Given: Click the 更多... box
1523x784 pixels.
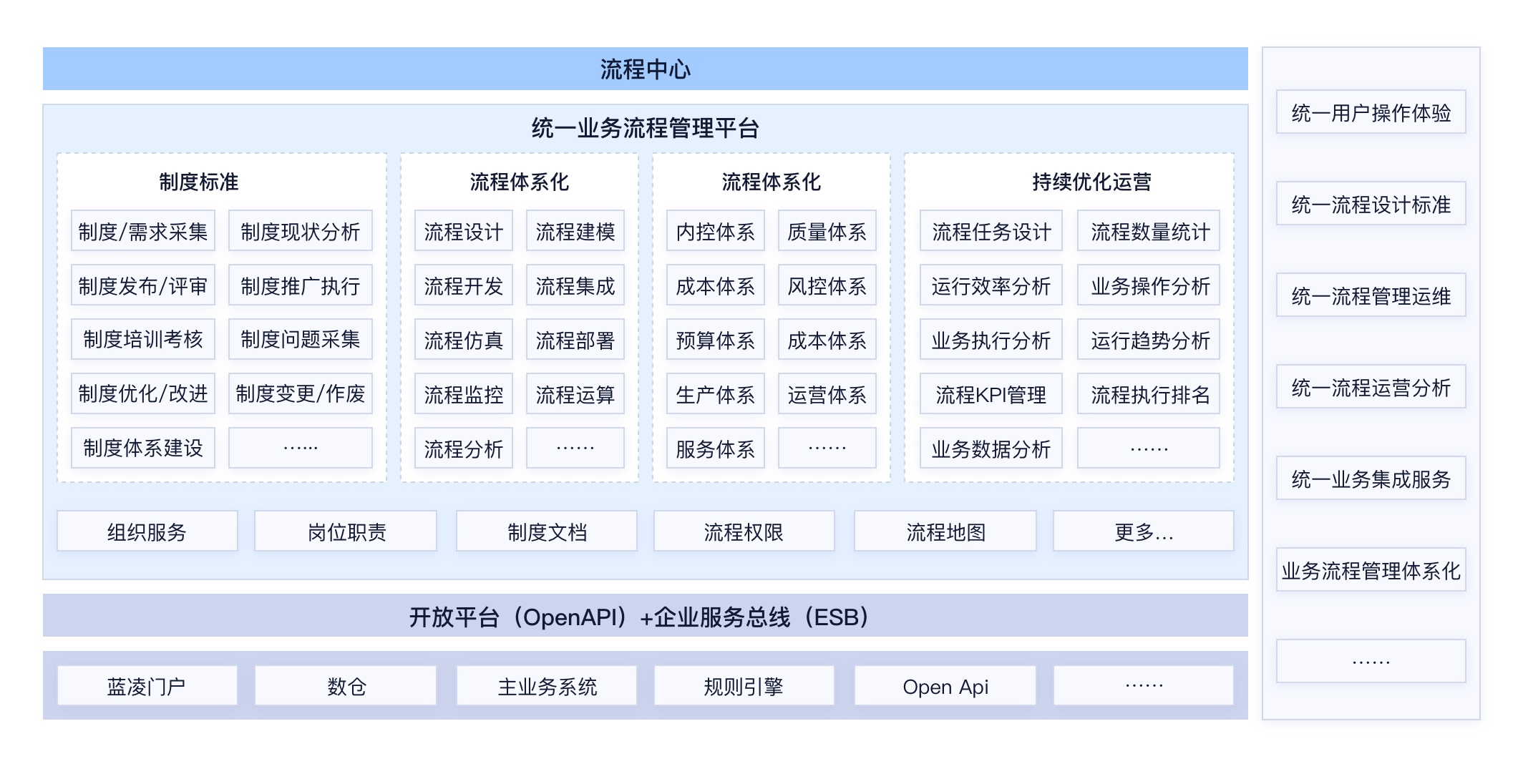Looking at the screenshot, I should tap(1144, 531).
